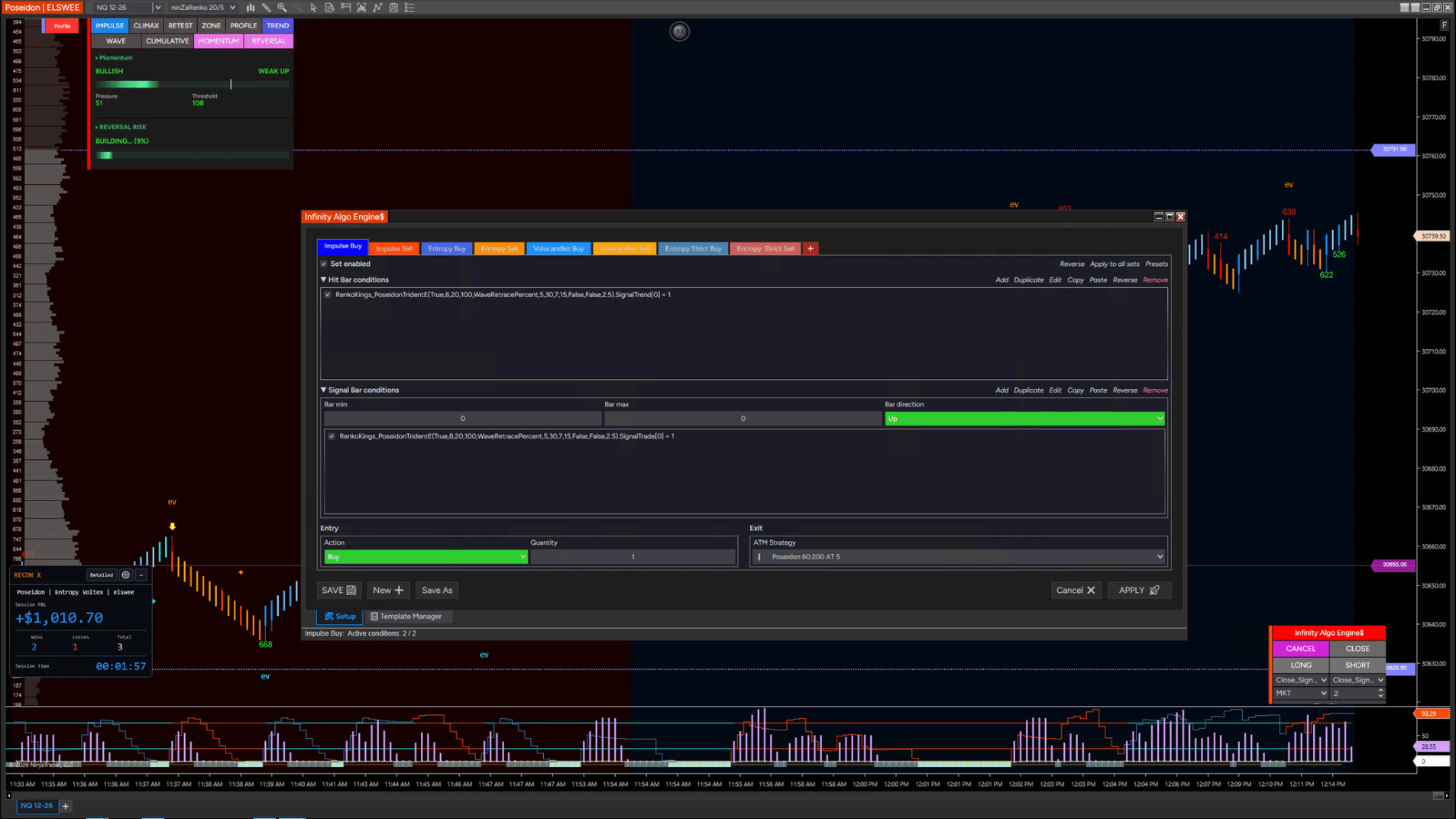Open the Volucandlez Buy tab
The height and width of the screenshot is (819, 1456).
tap(558, 248)
